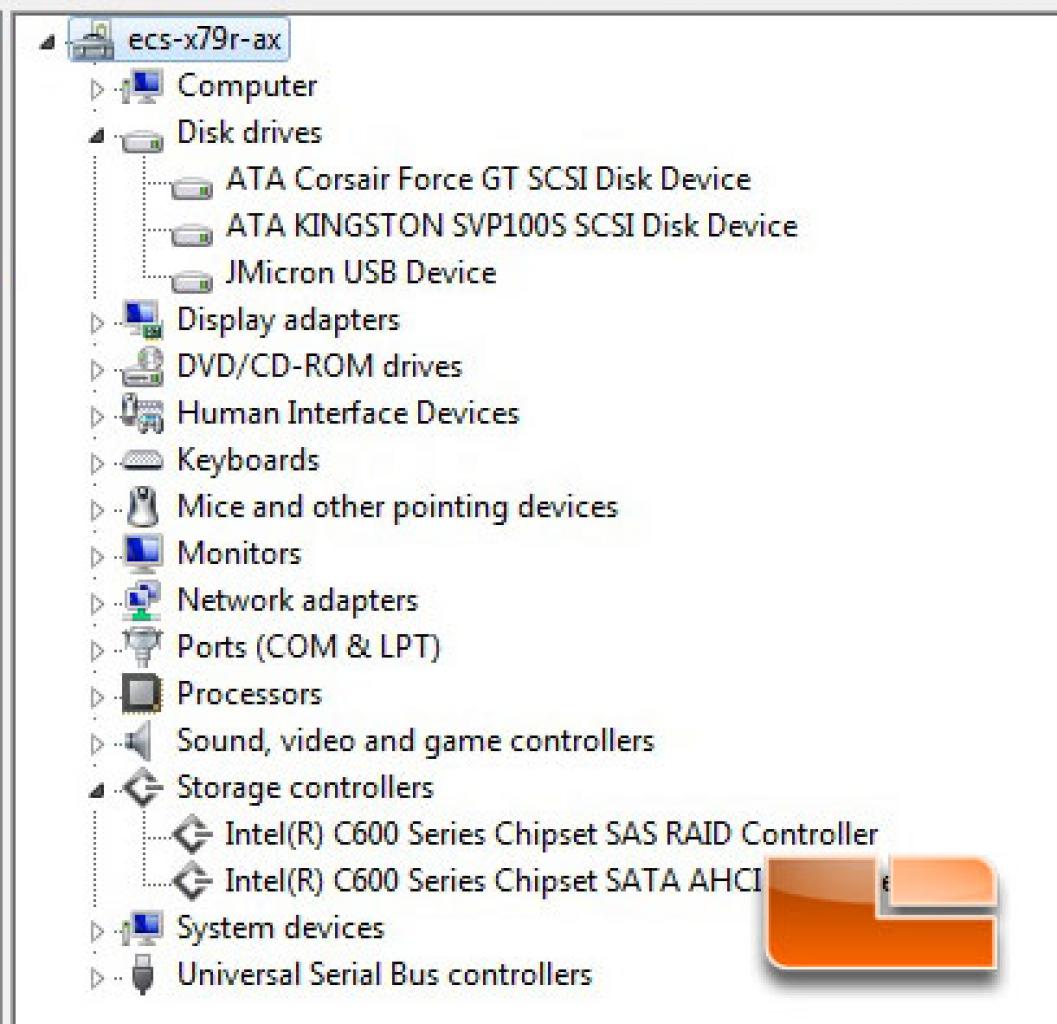Screen dimensions: 1057x1024
Task: Select Intel C600 Series Chipset SATA AHCI entry
Action: [x=493, y=880]
